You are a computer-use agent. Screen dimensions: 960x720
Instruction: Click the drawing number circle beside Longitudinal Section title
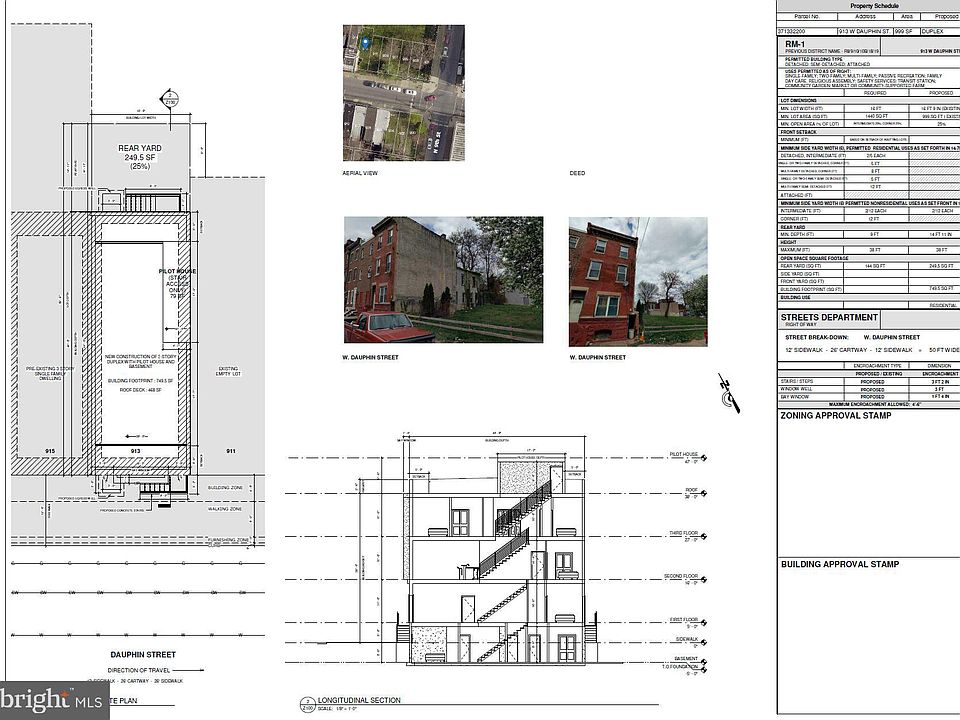tap(306, 704)
